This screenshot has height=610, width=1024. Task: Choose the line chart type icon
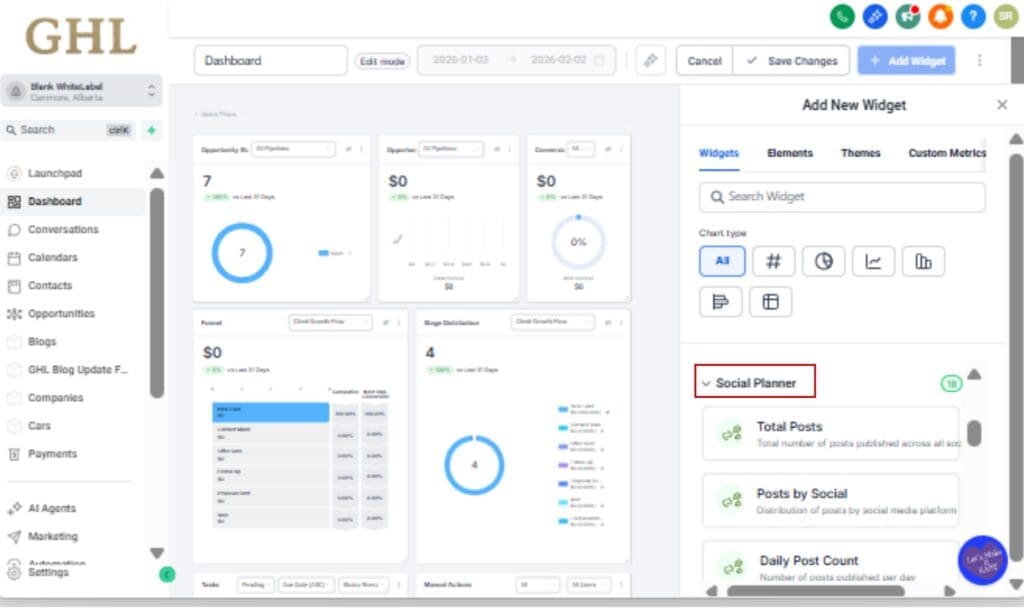[x=873, y=261]
